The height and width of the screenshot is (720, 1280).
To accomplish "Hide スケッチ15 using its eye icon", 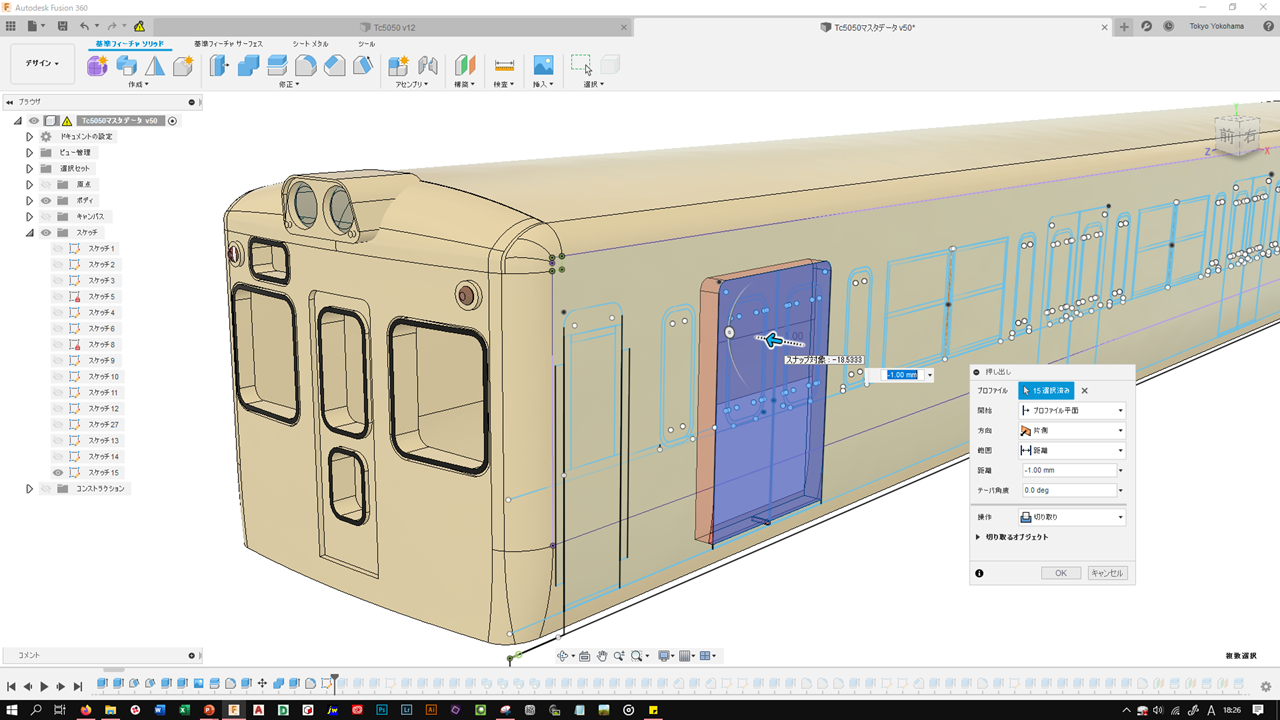I will point(58,472).
